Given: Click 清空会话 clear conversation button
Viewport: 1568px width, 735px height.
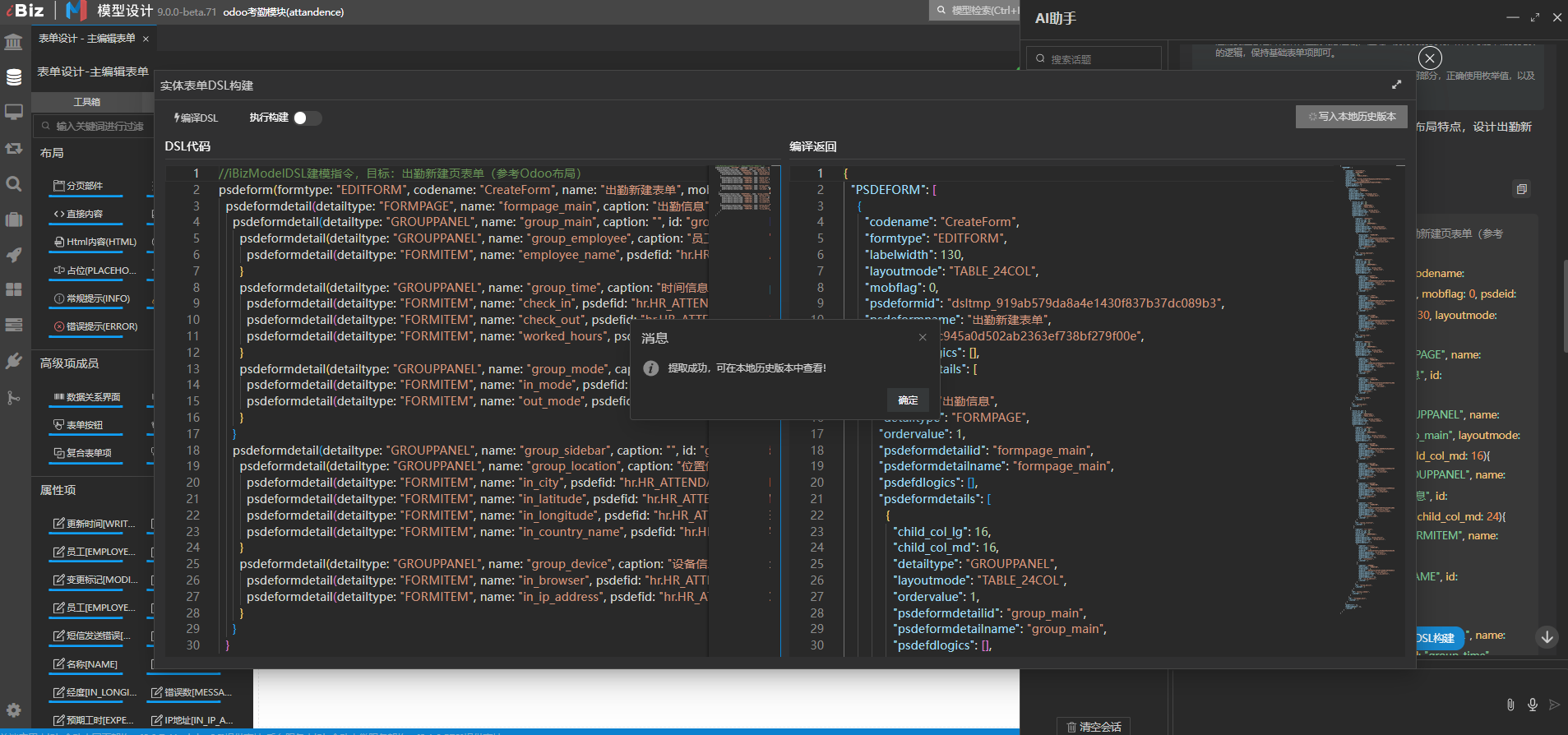Looking at the screenshot, I should point(1094,727).
